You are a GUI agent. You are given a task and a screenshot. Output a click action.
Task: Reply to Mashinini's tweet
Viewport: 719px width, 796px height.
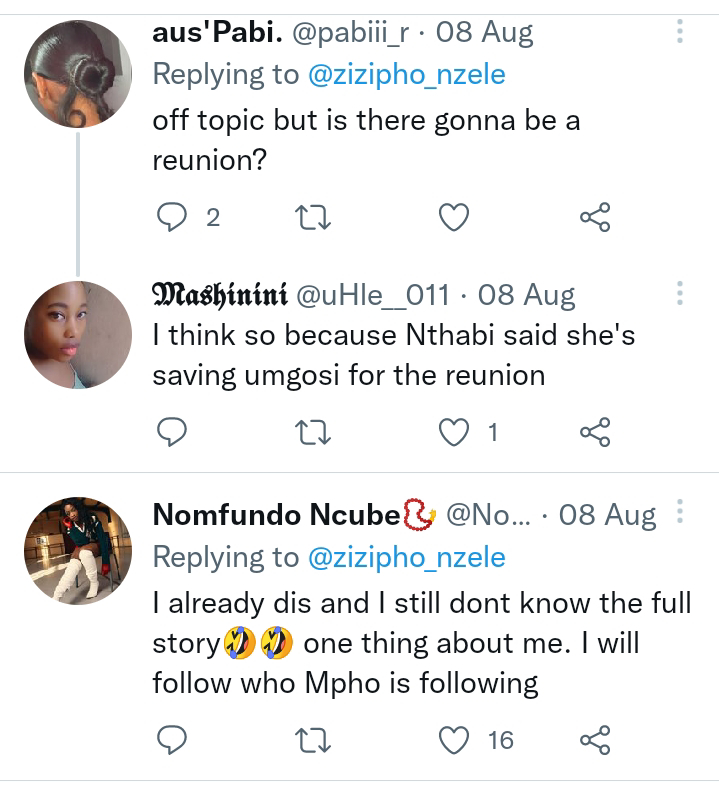pos(173,432)
